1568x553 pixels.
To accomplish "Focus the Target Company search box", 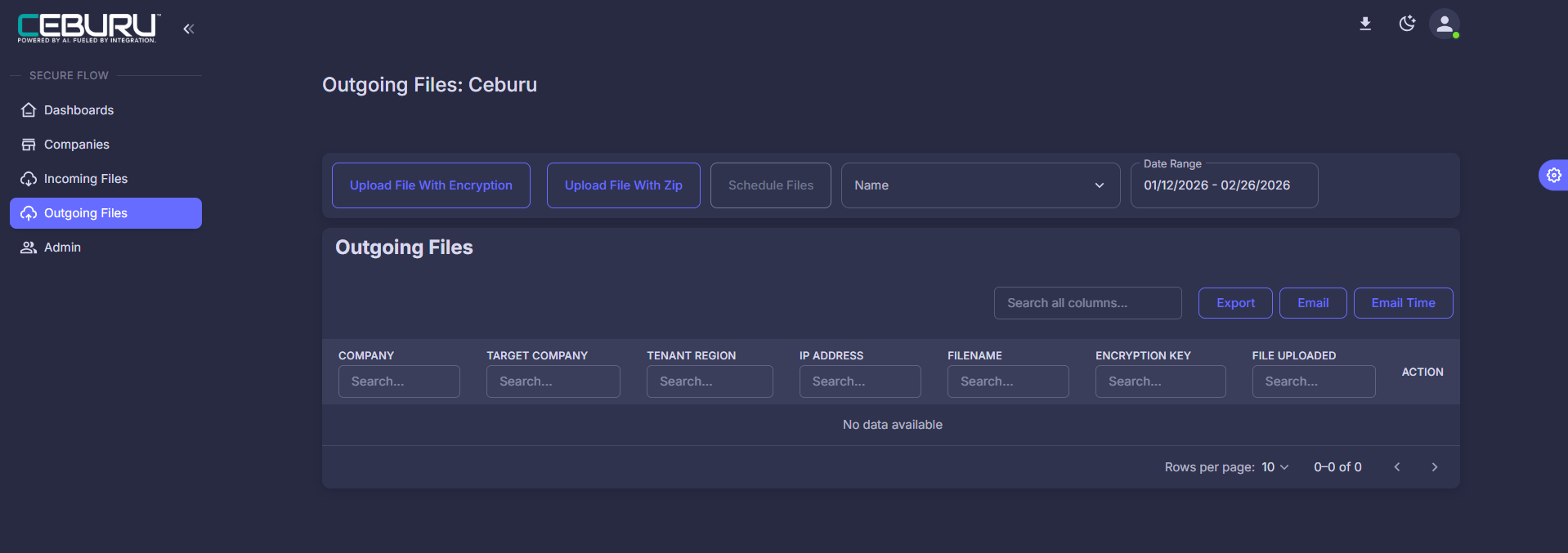I will (x=553, y=381).
